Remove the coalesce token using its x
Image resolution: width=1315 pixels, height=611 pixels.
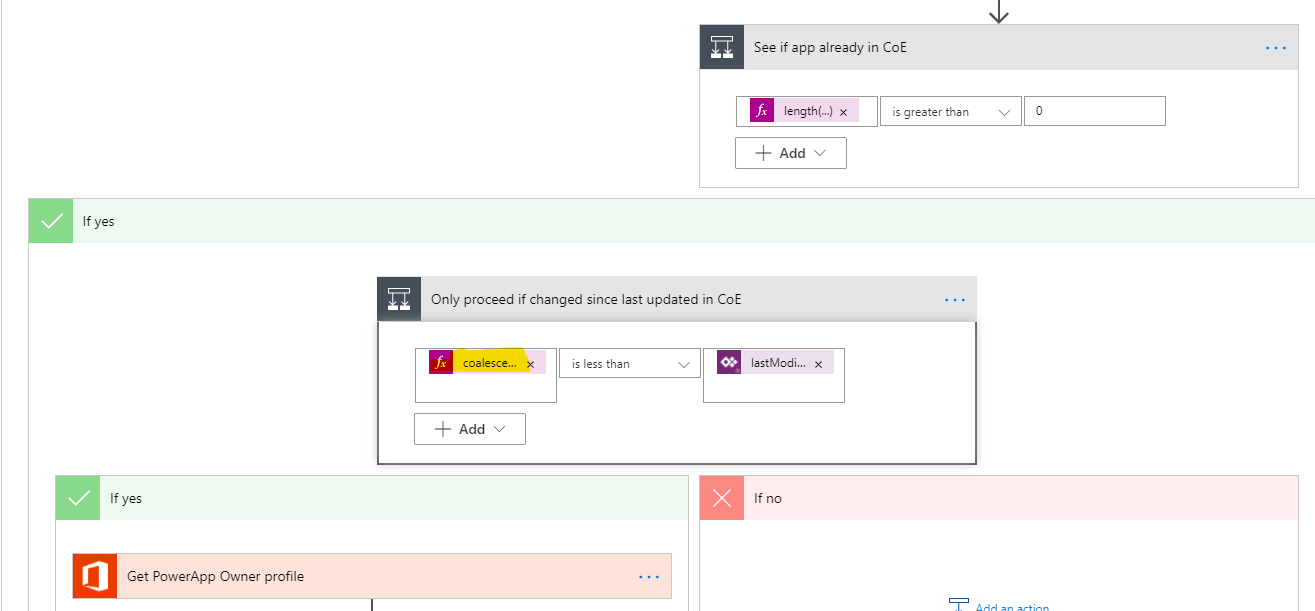[530, 362]
